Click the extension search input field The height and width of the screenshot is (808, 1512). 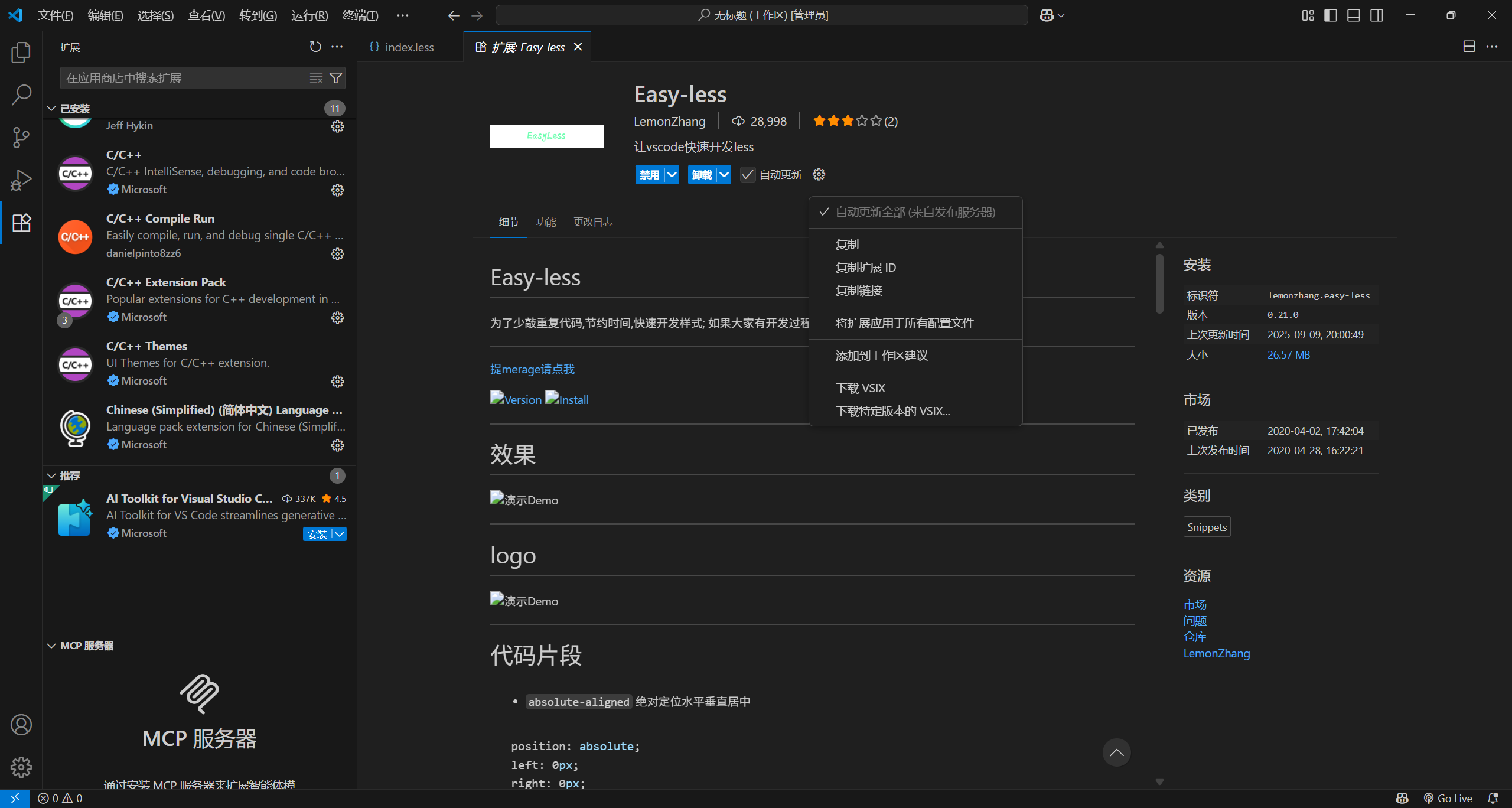(183, 78)
